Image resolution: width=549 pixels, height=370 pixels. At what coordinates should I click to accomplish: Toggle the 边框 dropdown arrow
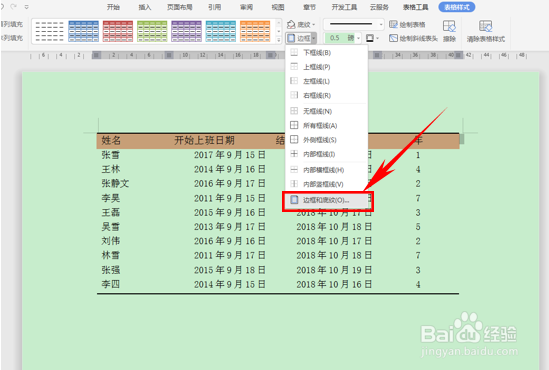[314, 38]
